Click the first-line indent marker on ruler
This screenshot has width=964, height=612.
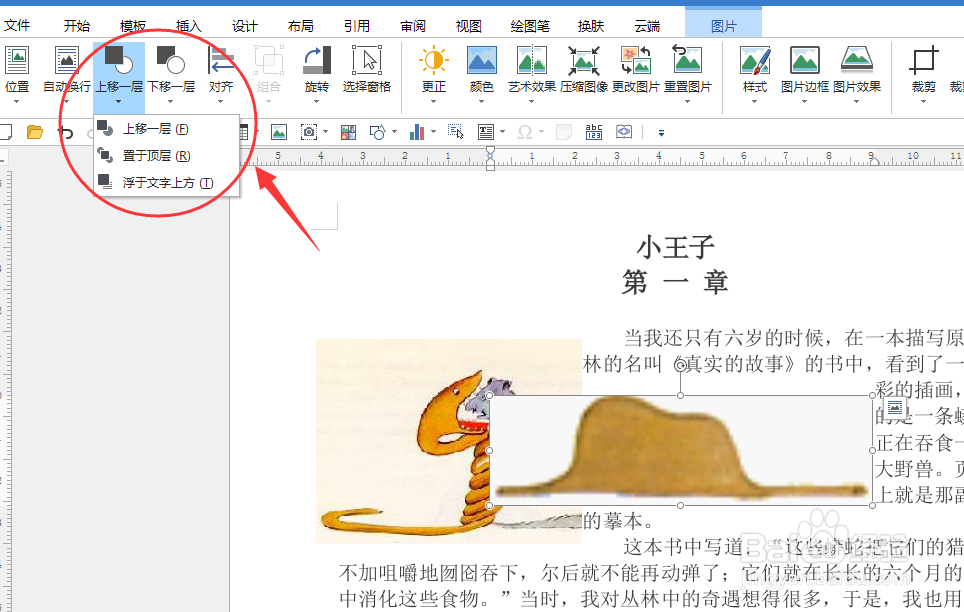[490, 151]
